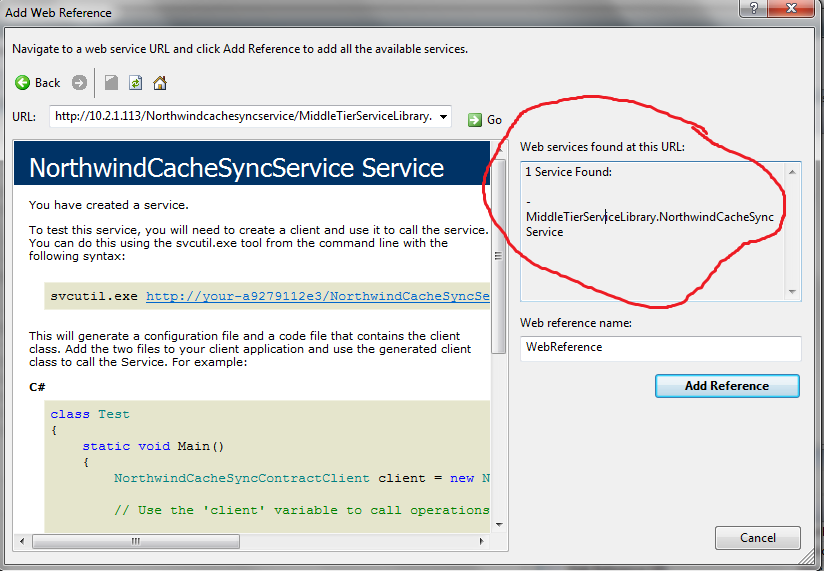Click the browser pane horizontal scrollbar thumb

pyautogui.click(x=136, y=541)
